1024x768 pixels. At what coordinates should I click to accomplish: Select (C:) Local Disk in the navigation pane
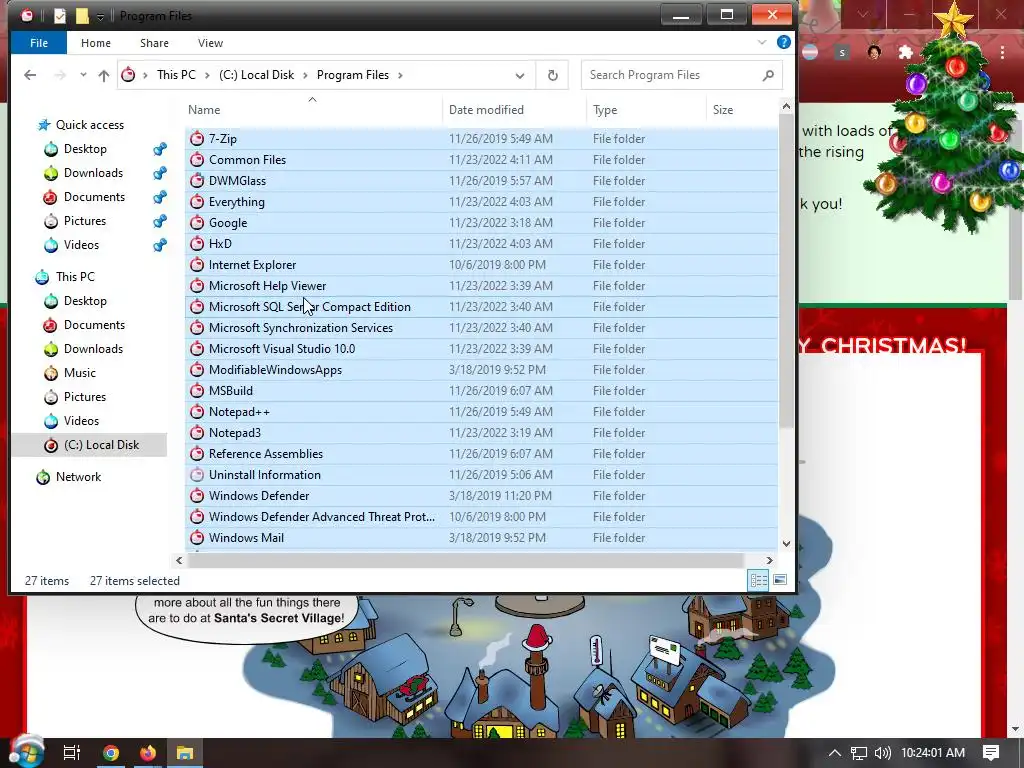coord(101,445)
